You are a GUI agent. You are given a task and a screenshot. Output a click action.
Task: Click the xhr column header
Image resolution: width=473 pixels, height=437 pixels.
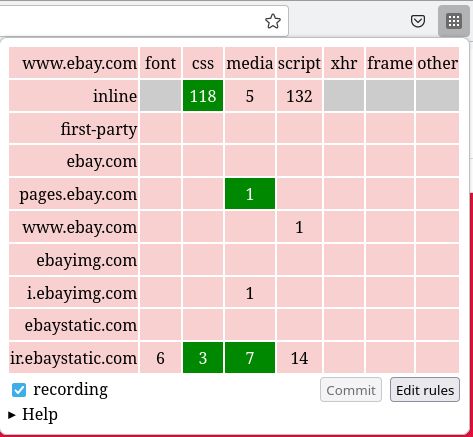[x=344, y=63]
